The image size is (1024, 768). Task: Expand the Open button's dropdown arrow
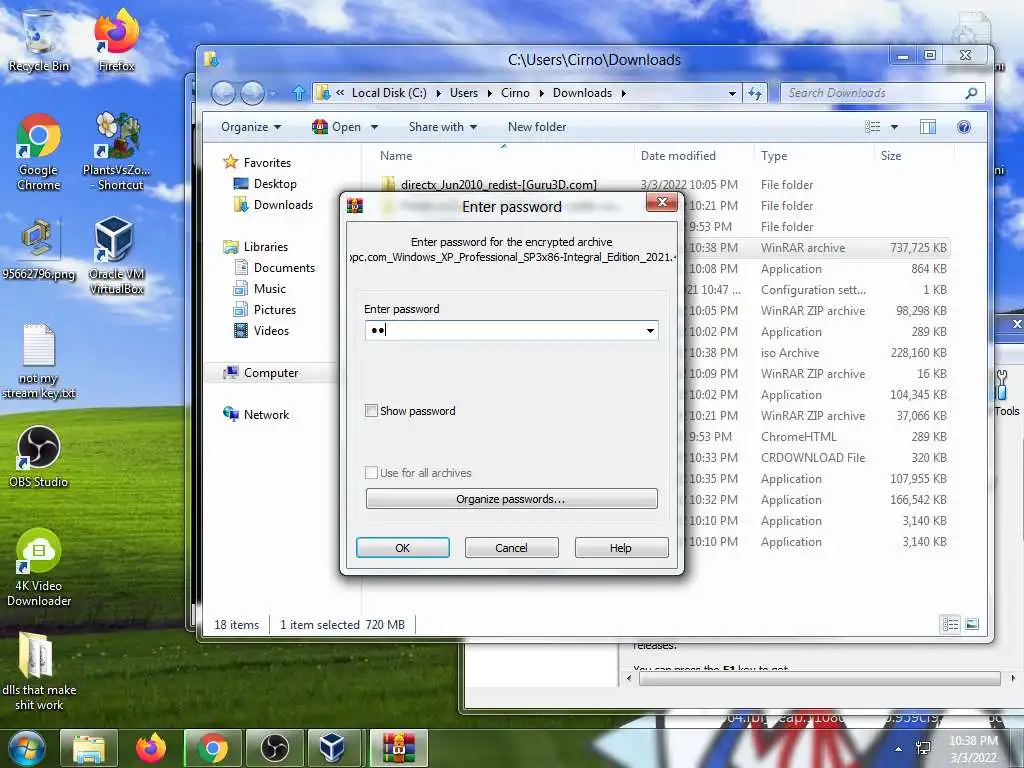coord(374,127)
